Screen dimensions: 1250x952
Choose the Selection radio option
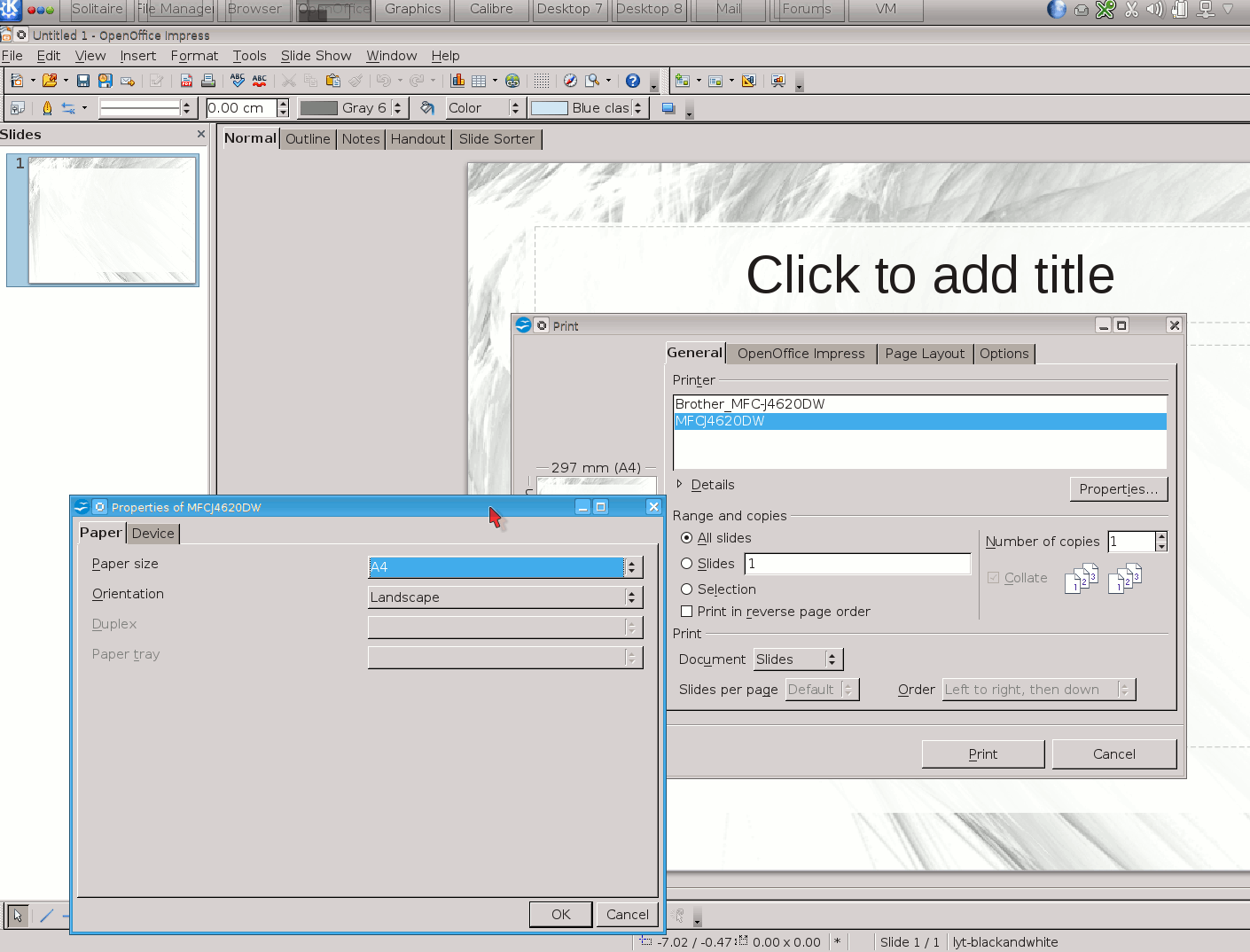[x=687, y=589]
